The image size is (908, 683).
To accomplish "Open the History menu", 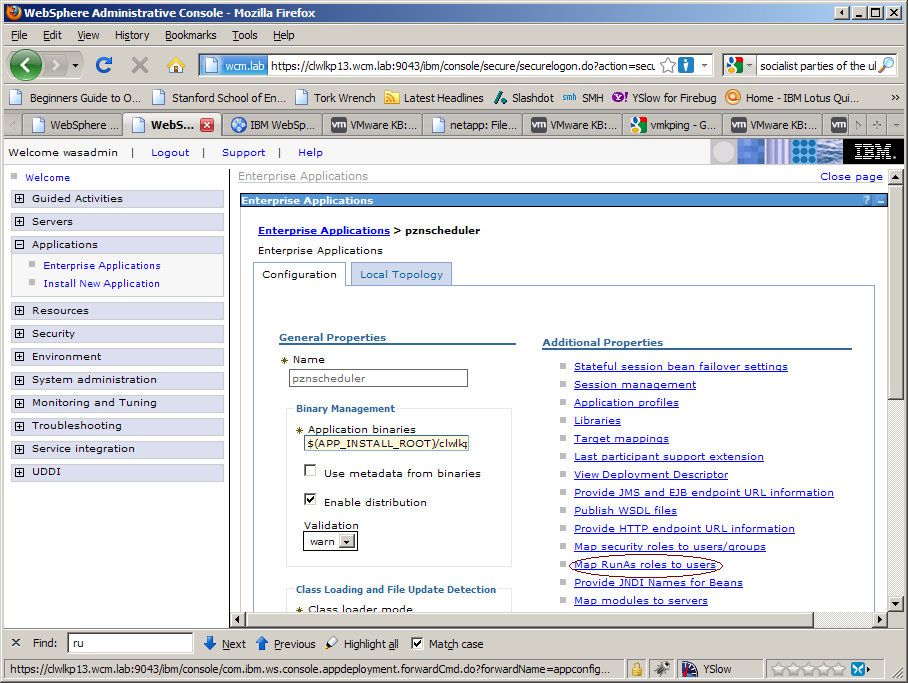I will click(x=132, y=35).
